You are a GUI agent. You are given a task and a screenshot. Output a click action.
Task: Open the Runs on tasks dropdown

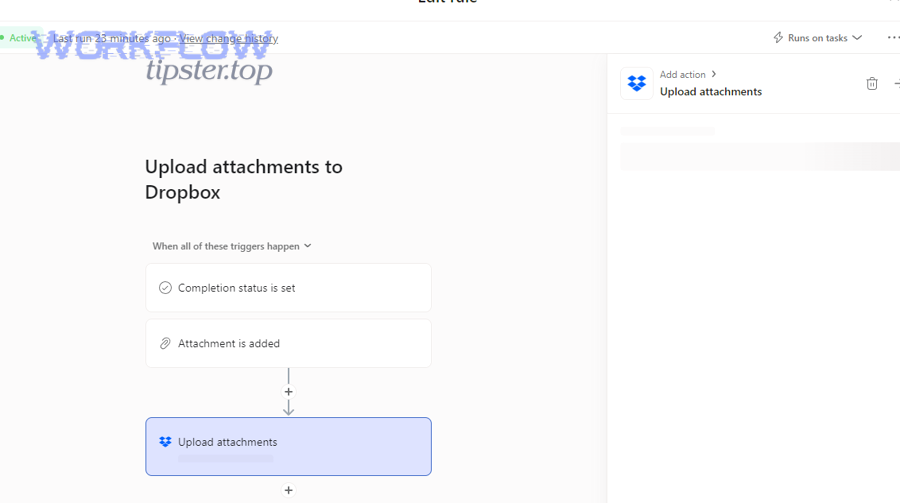pos(818,38)
